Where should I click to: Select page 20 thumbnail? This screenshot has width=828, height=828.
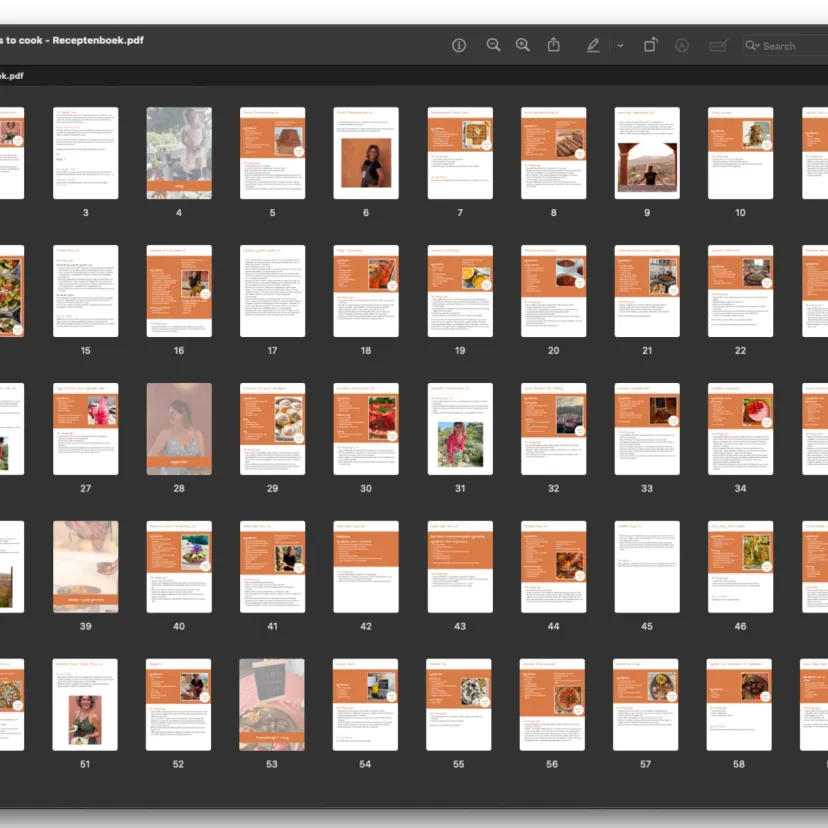click(553, 291)
